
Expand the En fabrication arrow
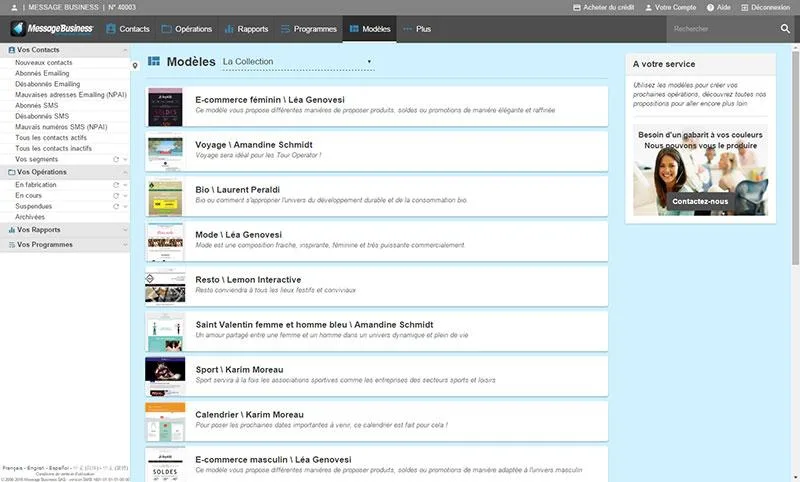coord(126,185)
